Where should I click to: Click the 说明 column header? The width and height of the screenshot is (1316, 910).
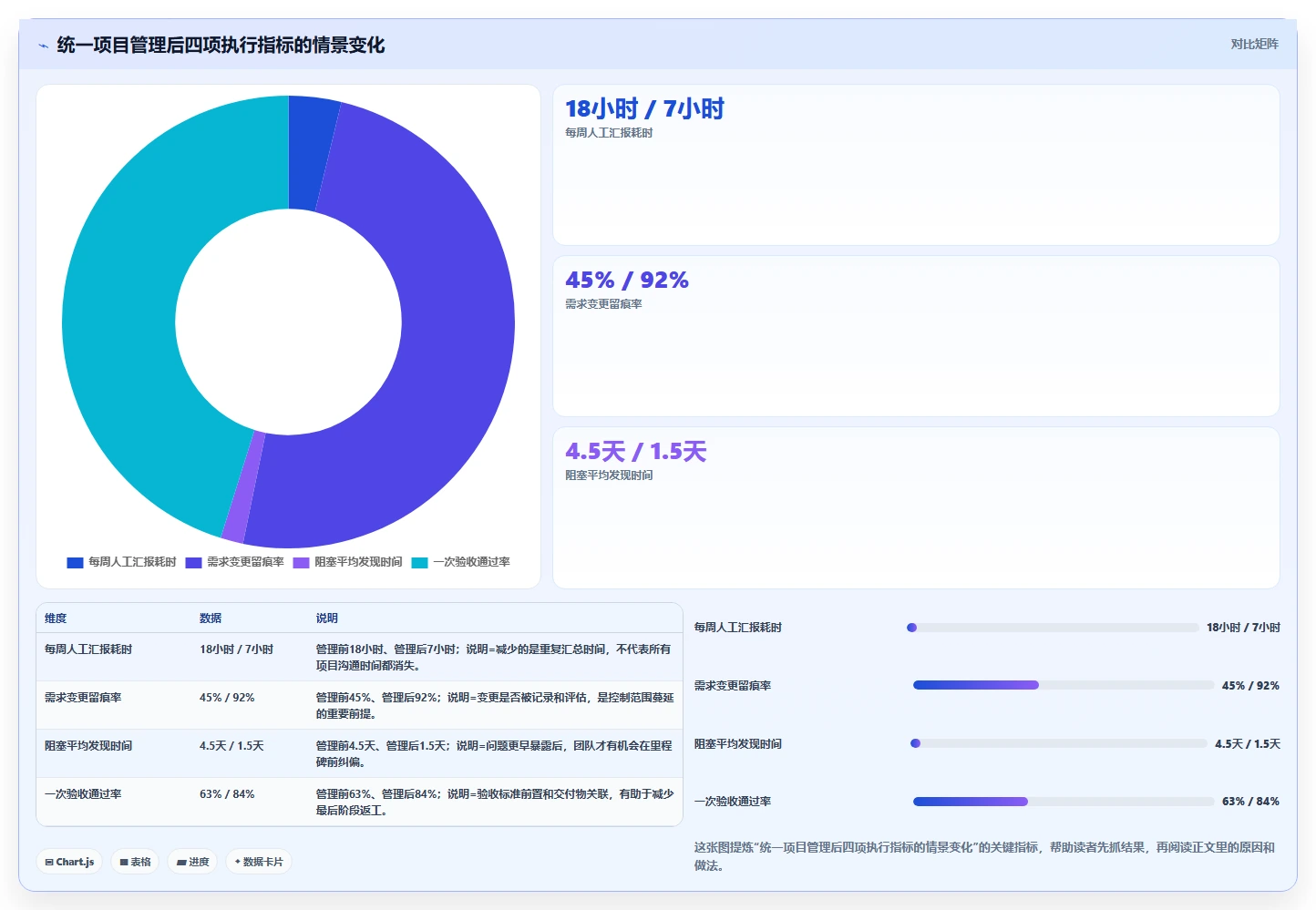327,619
